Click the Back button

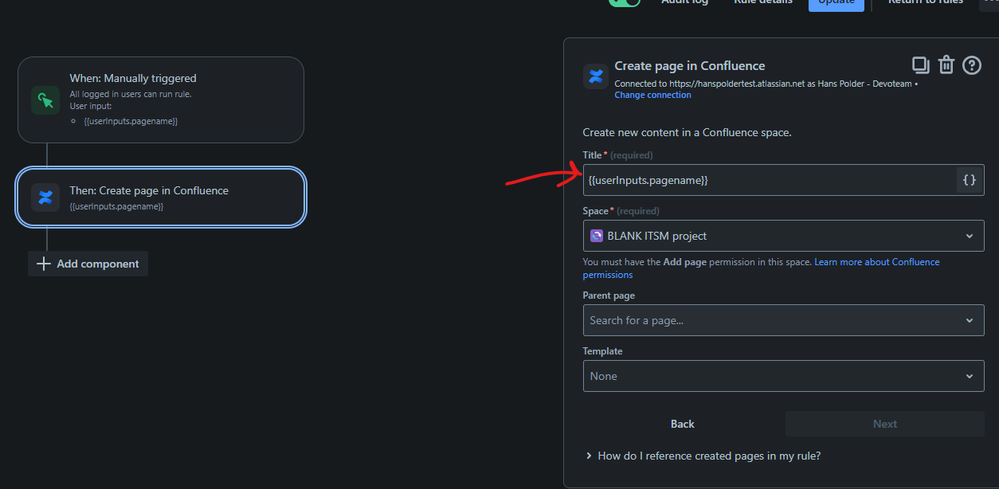[682, 424]
